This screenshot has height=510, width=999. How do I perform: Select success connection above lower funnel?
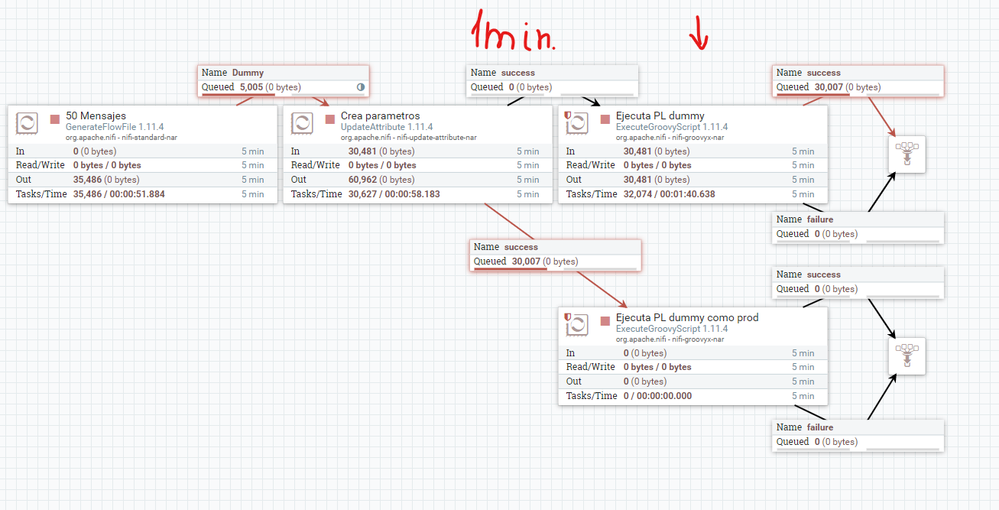click(858, 282)
